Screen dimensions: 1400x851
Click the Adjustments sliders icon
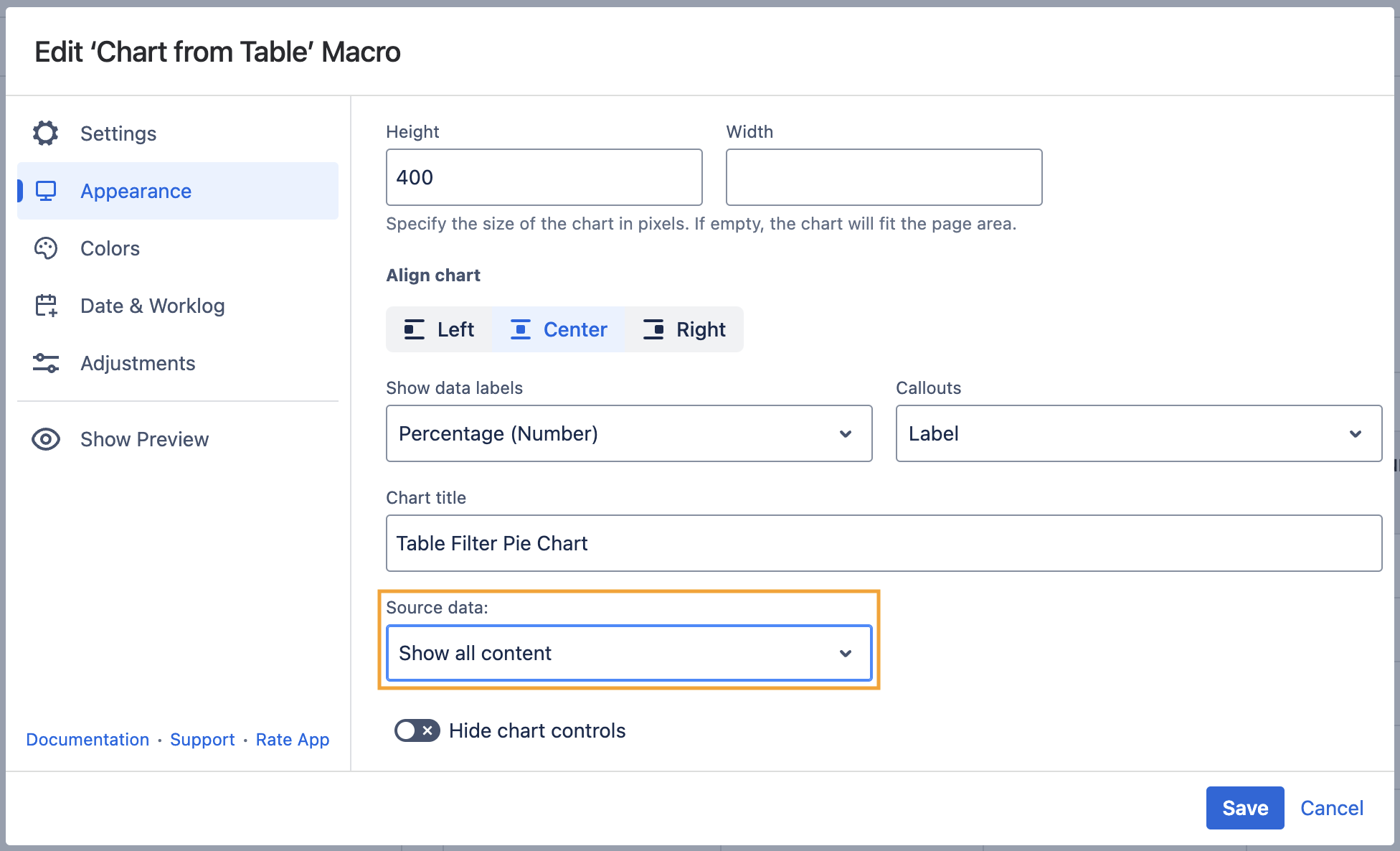pos(46,363)
